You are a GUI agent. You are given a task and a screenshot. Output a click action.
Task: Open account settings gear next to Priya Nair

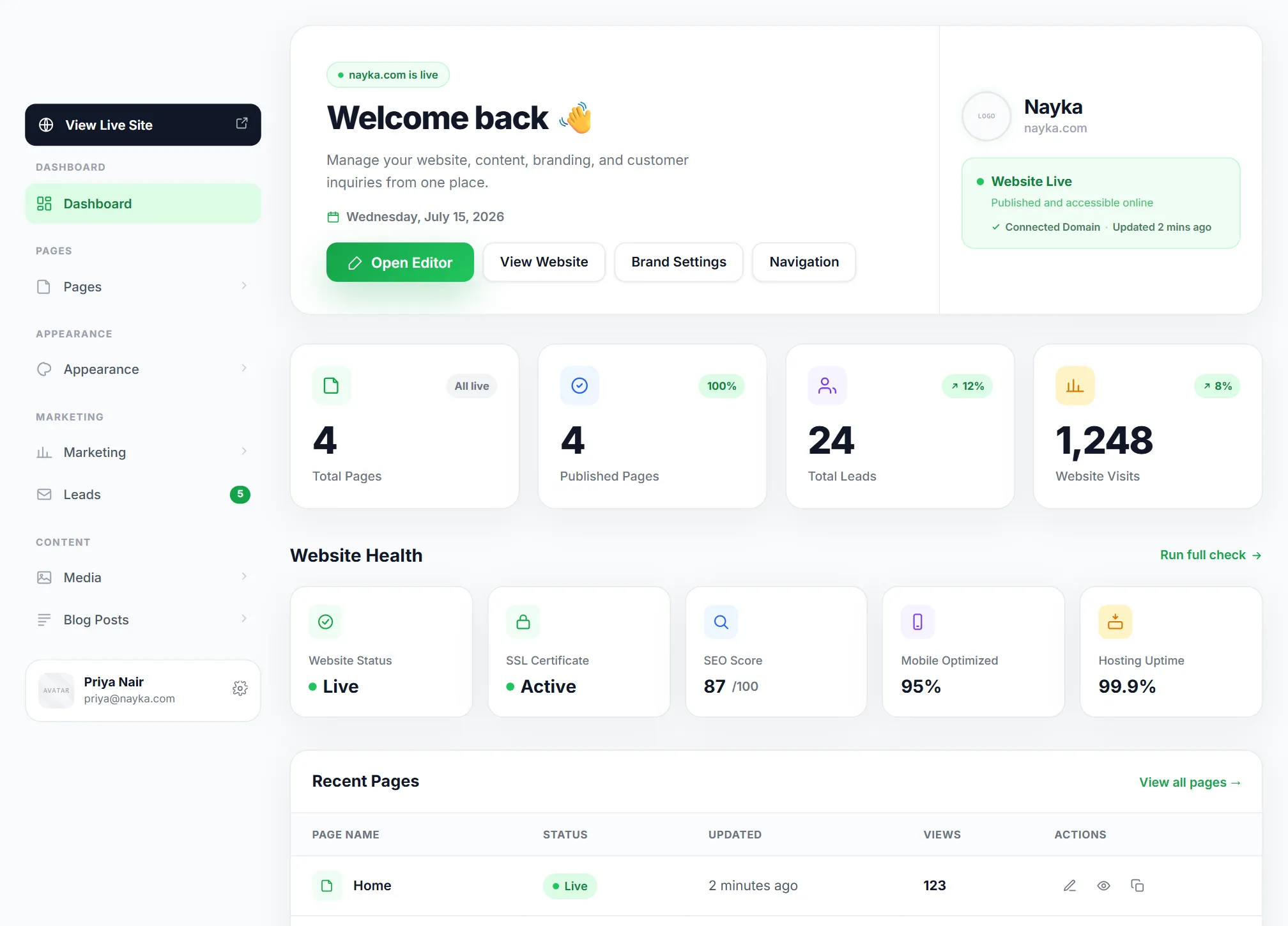pos(240,688)
